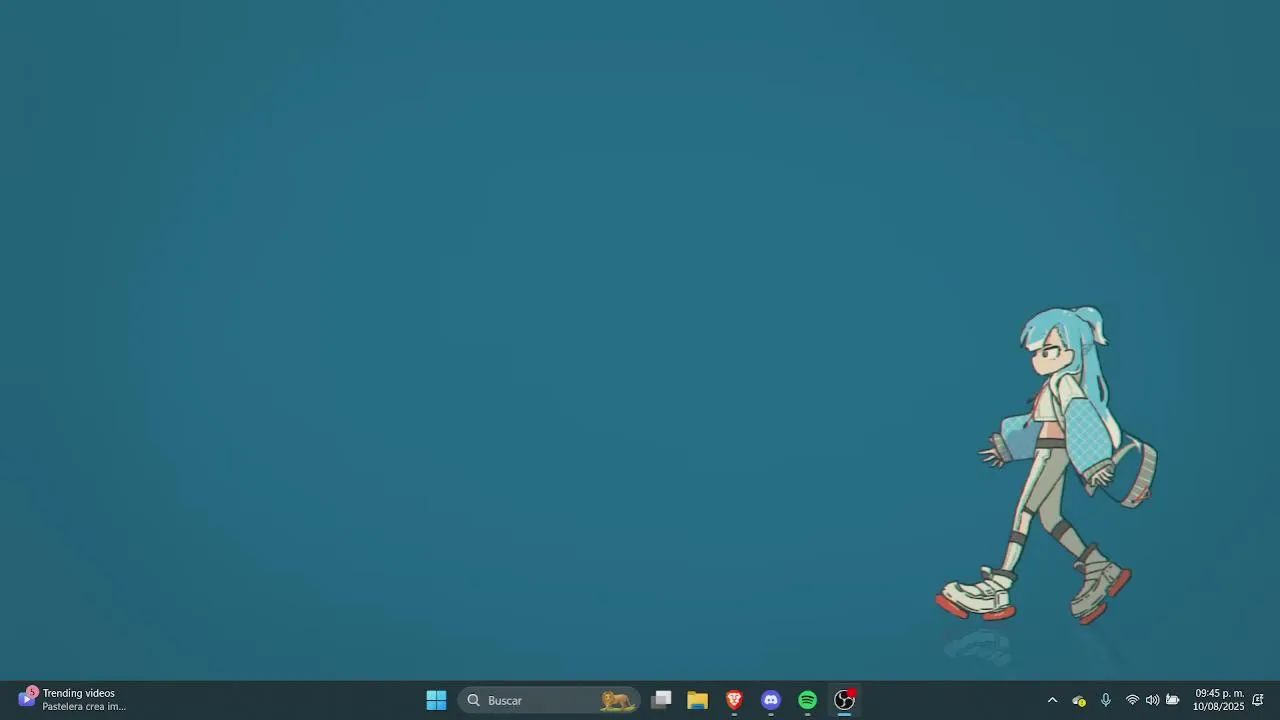Click the volume speaker icon

[x=1152, y=700]
